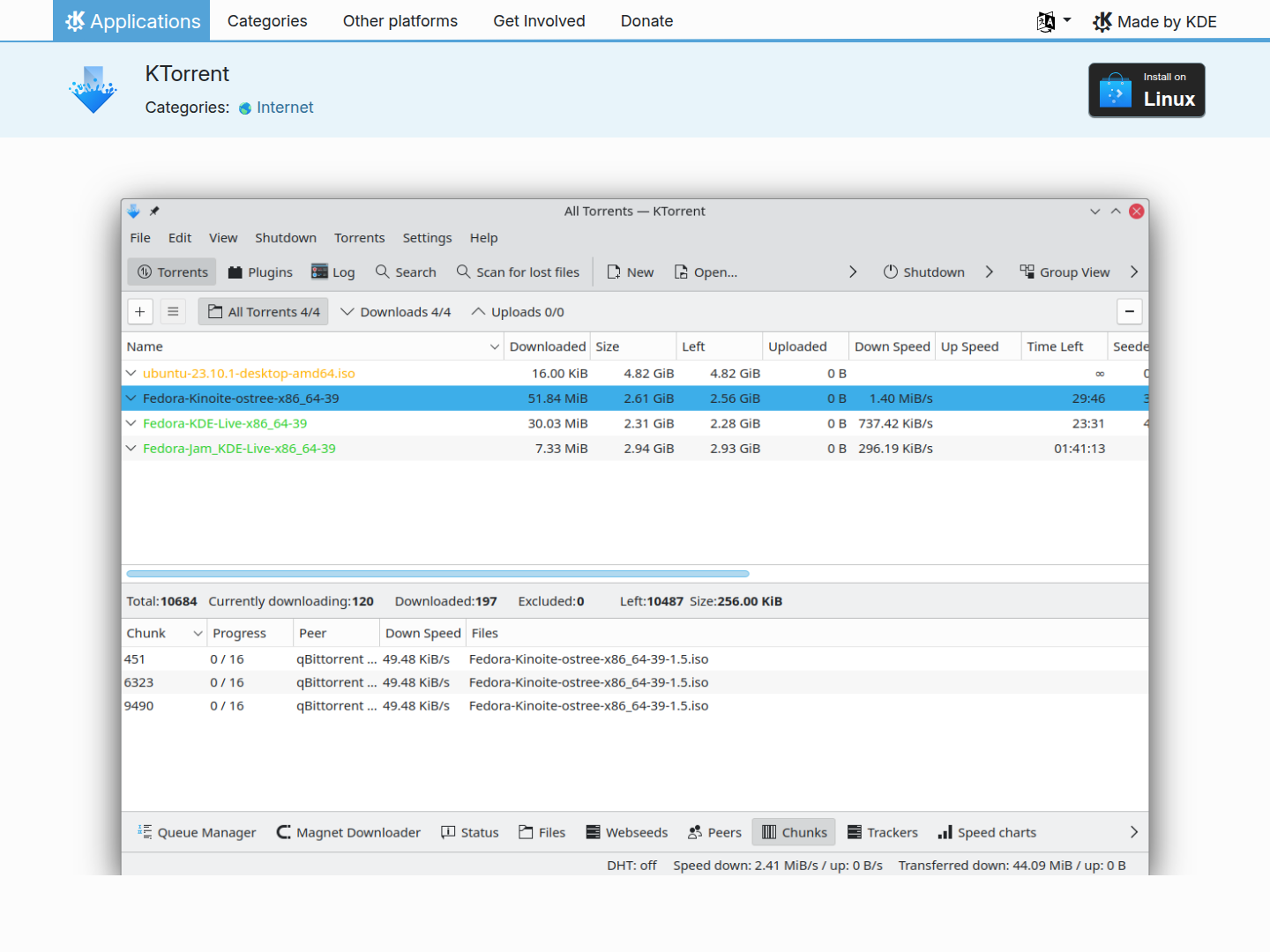Open the Log view icon
This screenshot has height=952, width=1270.
[319, 271]
